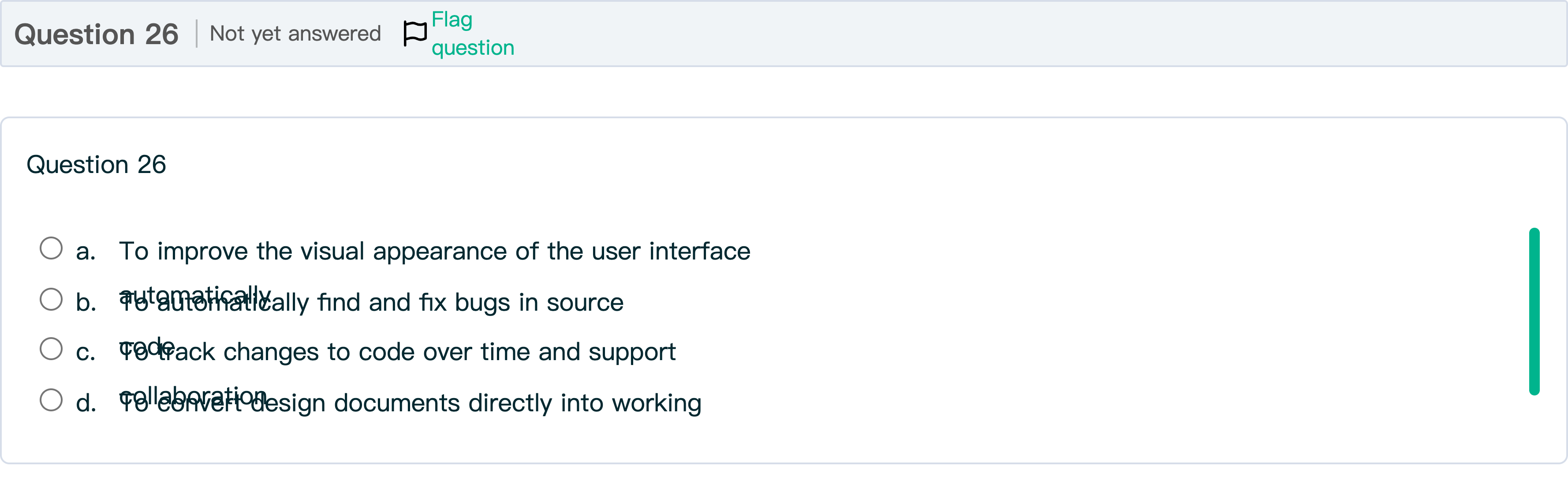Select radio button for option b
The height and width of the screenshot is (489, 1568).
(51, 300)
